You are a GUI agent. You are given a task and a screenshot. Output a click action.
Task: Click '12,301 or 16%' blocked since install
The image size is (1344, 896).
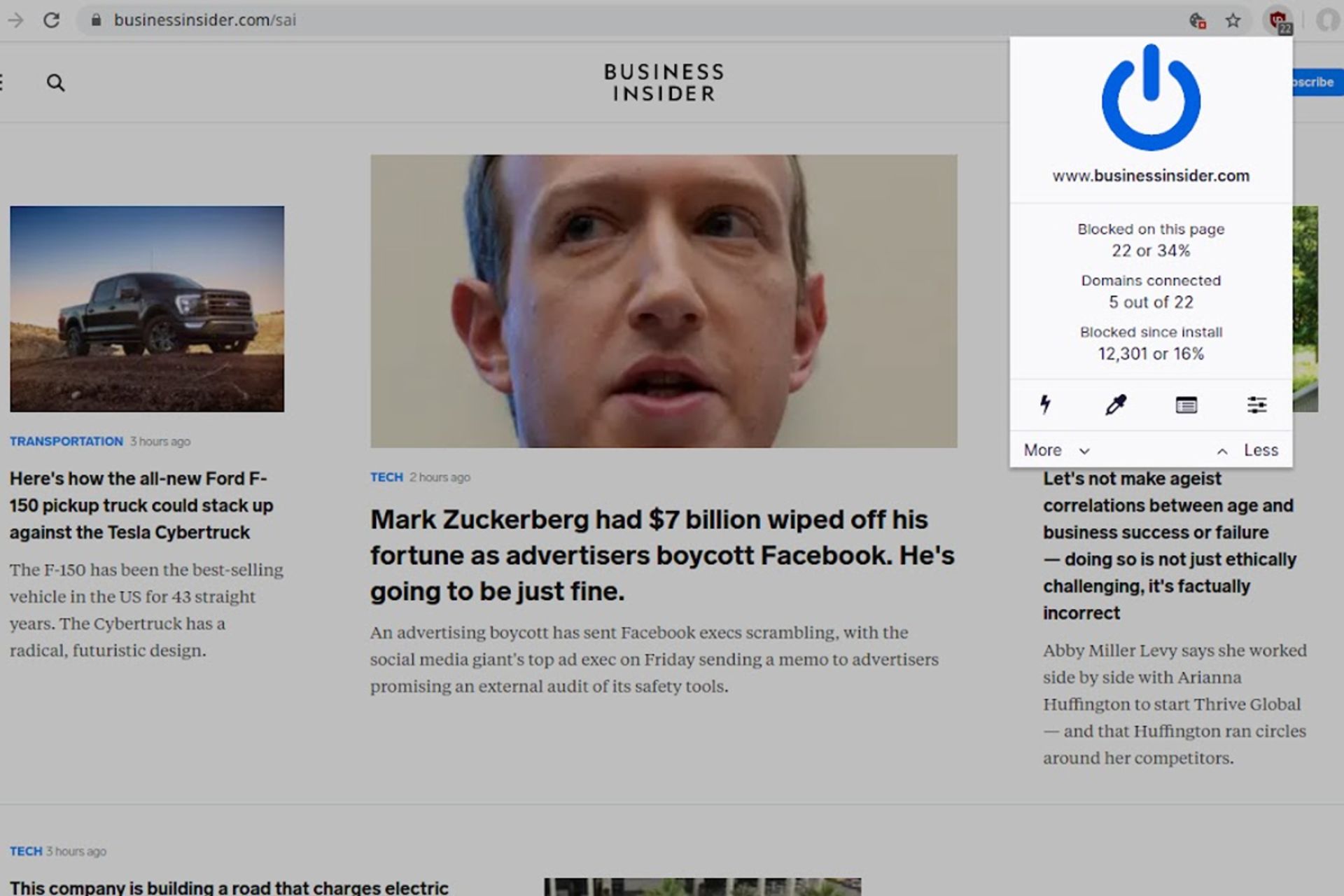pyautogui.click(x=1151, y=353)
